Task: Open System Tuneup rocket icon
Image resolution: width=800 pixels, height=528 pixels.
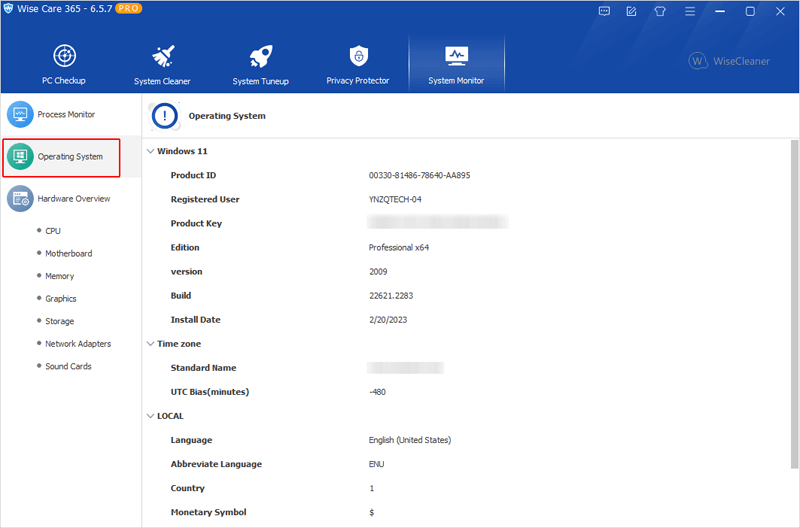Action: (x=261, y=56)
